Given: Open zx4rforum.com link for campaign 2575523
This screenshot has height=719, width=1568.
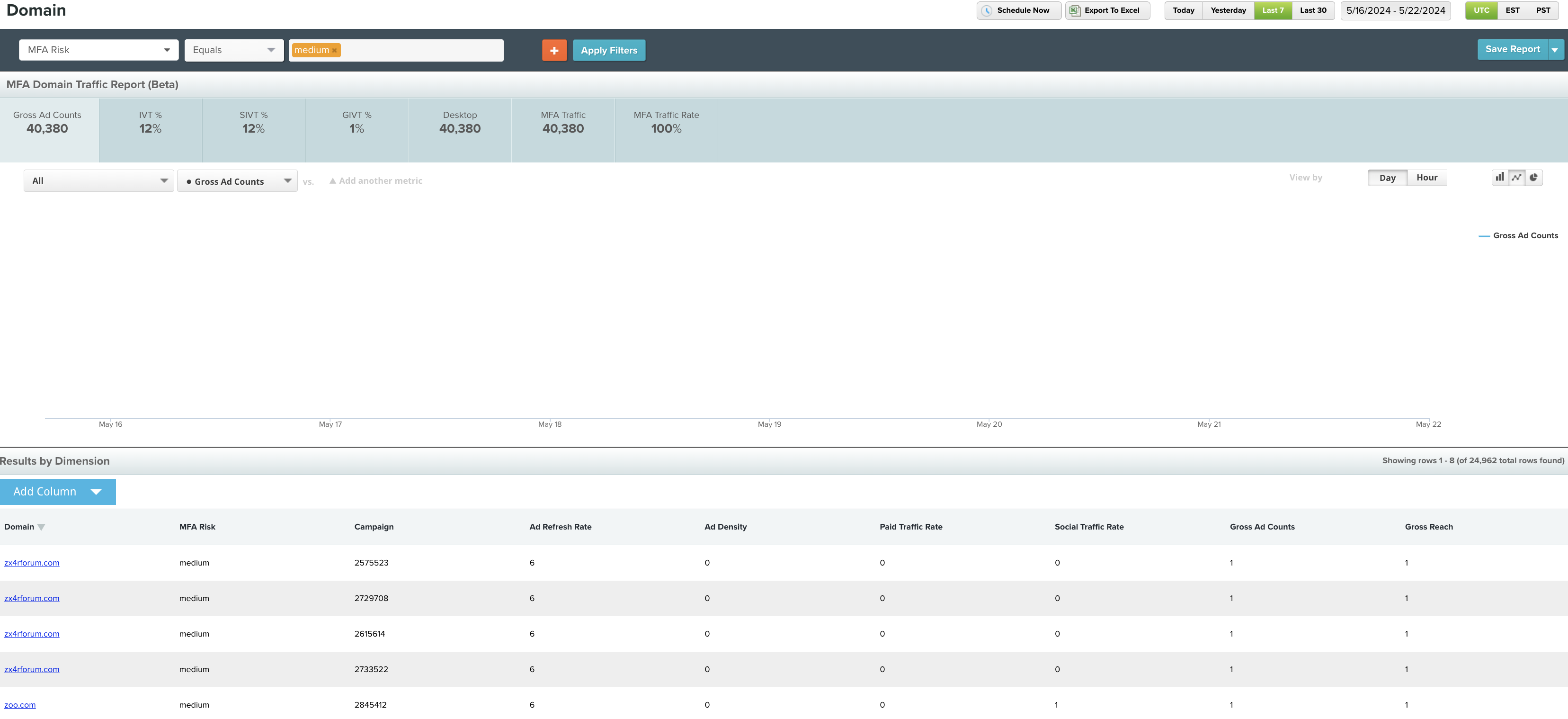Looking at the screenshot, I should (x=32, y=563).
